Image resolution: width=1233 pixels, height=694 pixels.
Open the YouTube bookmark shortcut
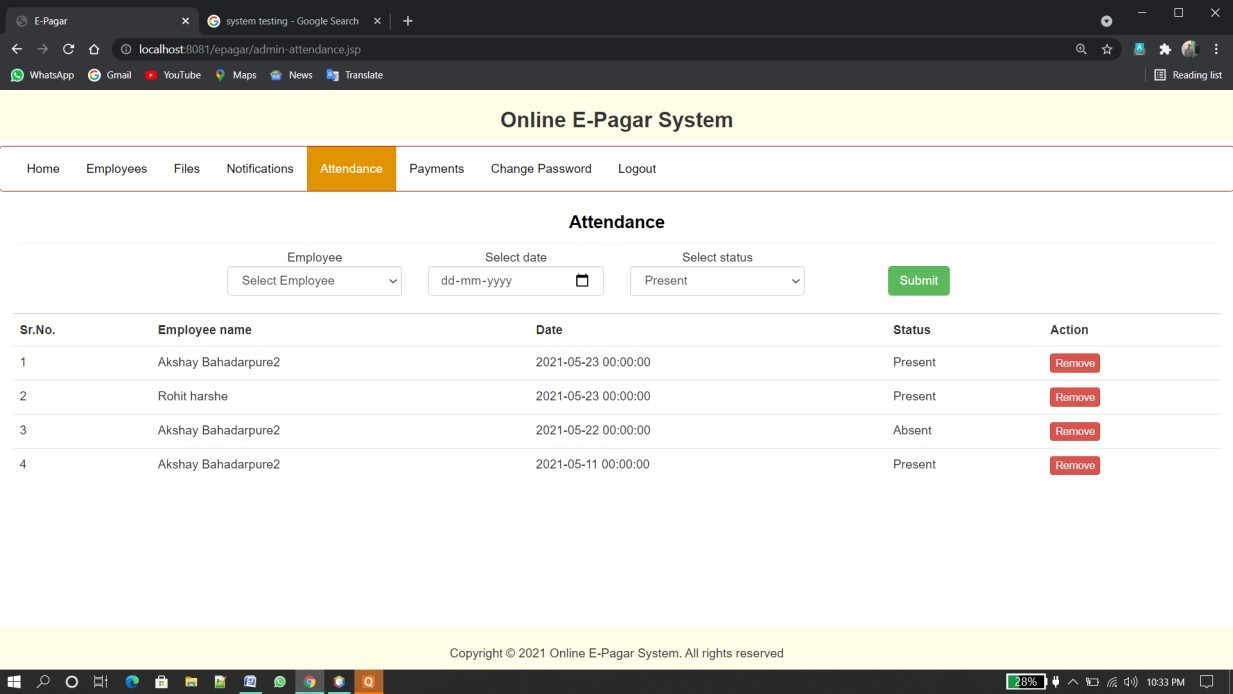click(172, 74)
